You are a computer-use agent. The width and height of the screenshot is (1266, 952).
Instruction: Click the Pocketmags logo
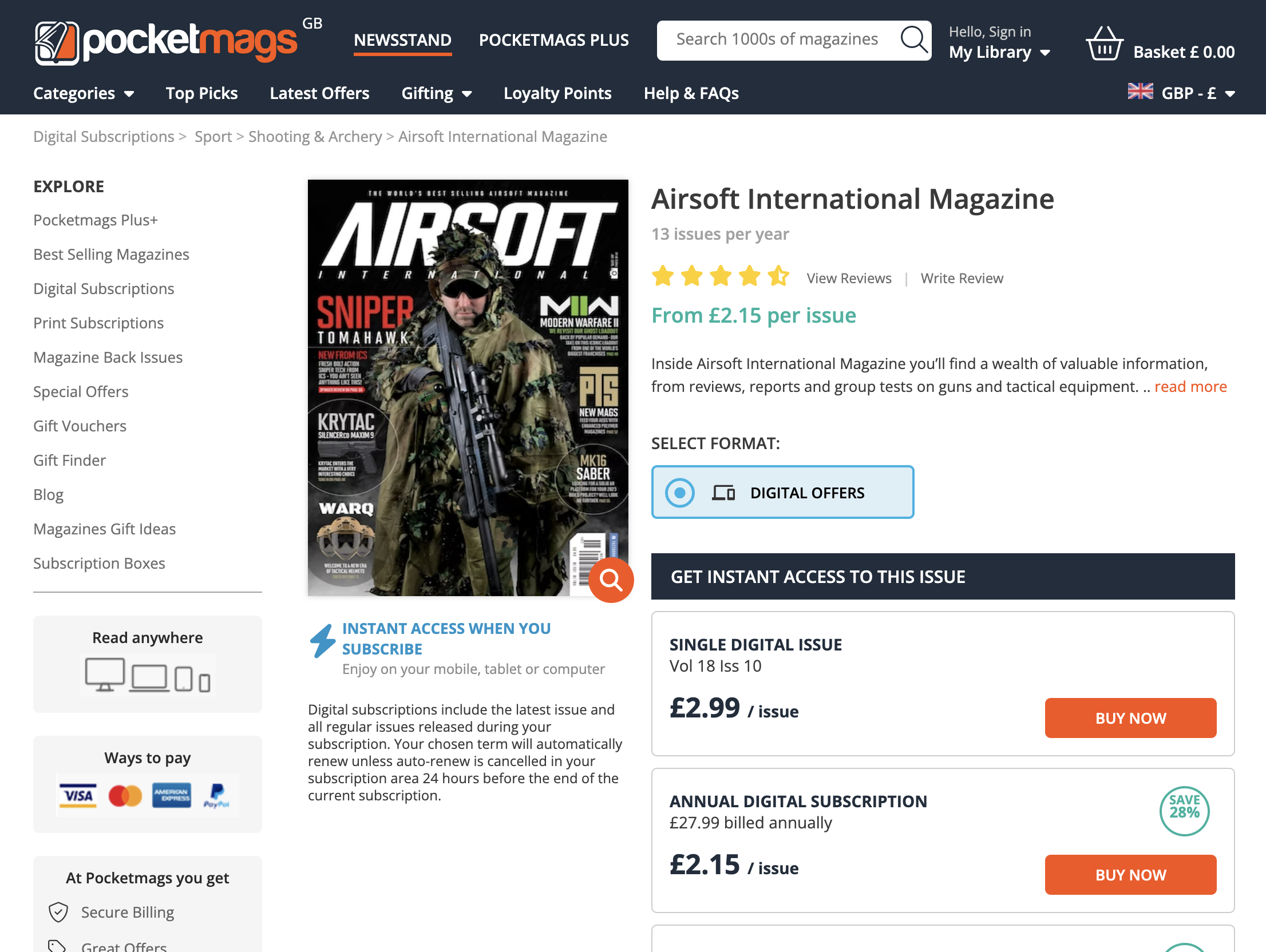(x=166, y=42)
